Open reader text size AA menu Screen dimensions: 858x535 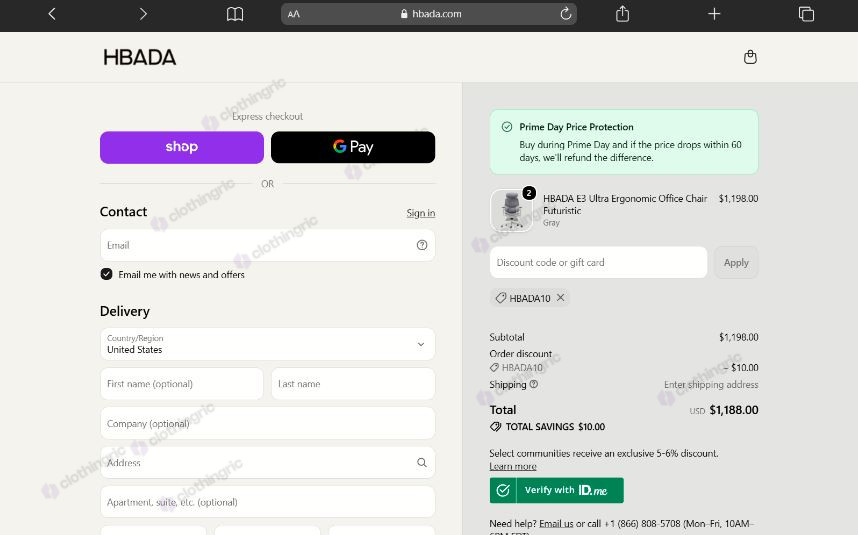click(x=294, y=14)
